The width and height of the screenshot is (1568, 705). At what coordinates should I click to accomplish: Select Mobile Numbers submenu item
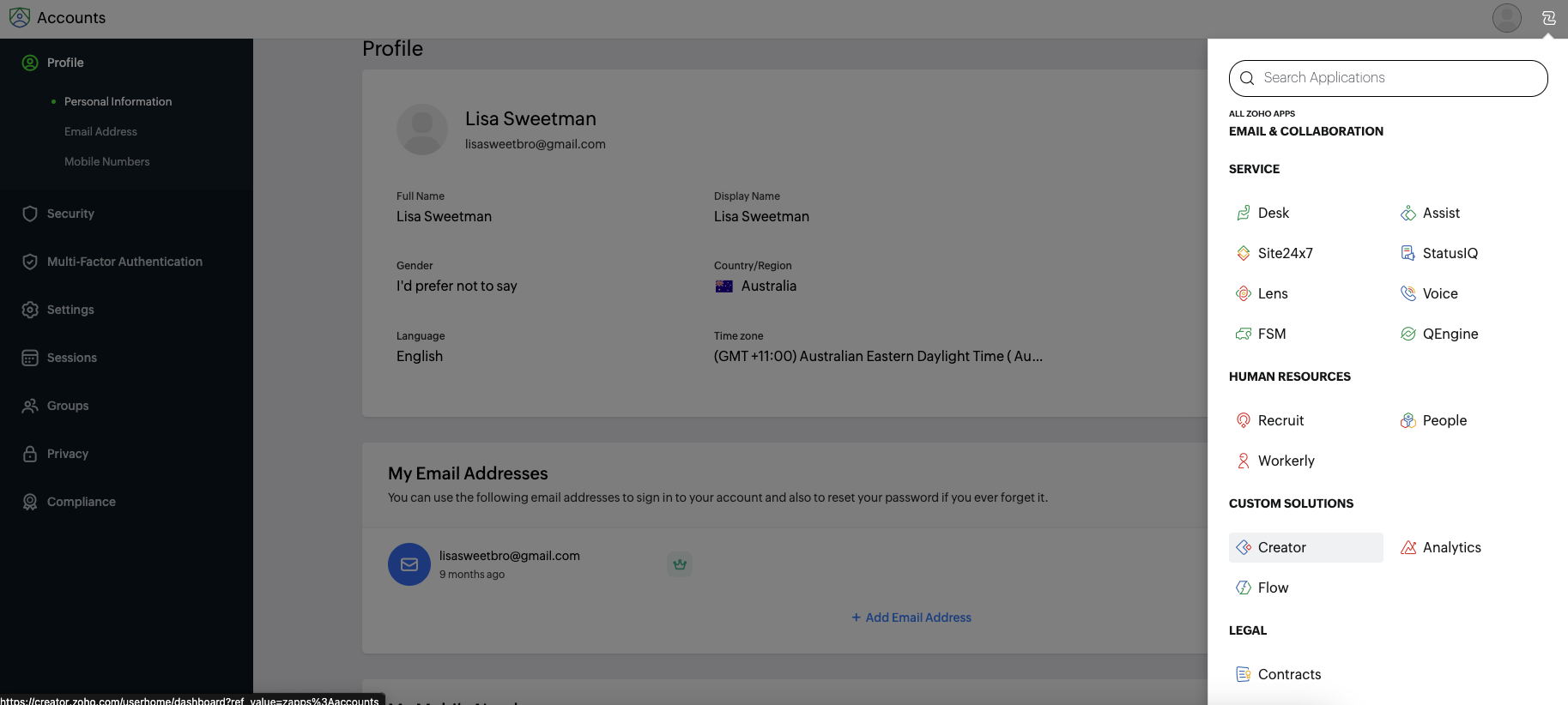click(106, 161)
